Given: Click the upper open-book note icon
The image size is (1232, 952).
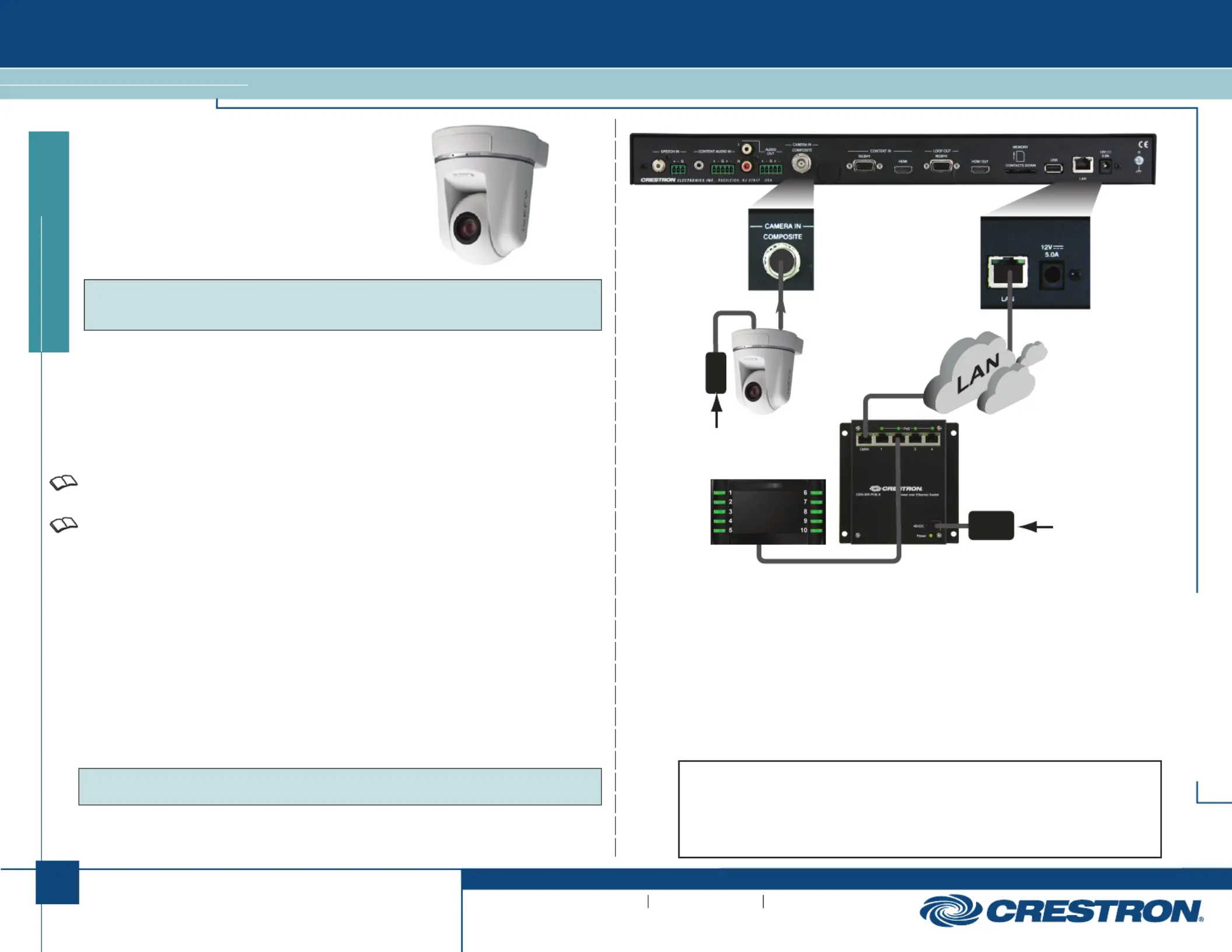Looking at the screenshot, I should click(x=64, y=482).
